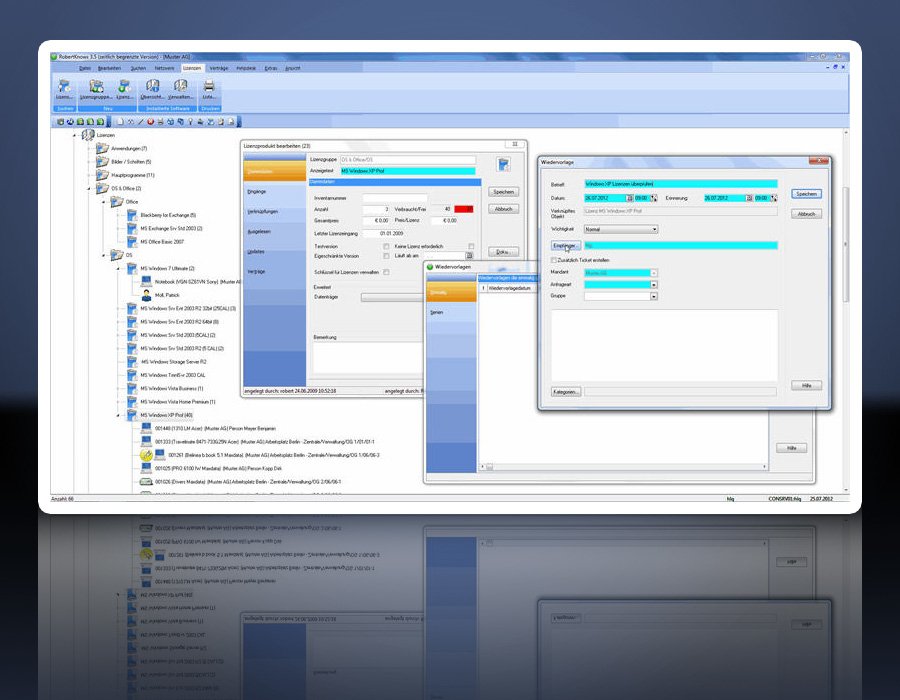Image resolution: width=900 pixels, height=700 pixels.
Task: Open the Verwalten installed software icon
Action: tap(180, 86)
